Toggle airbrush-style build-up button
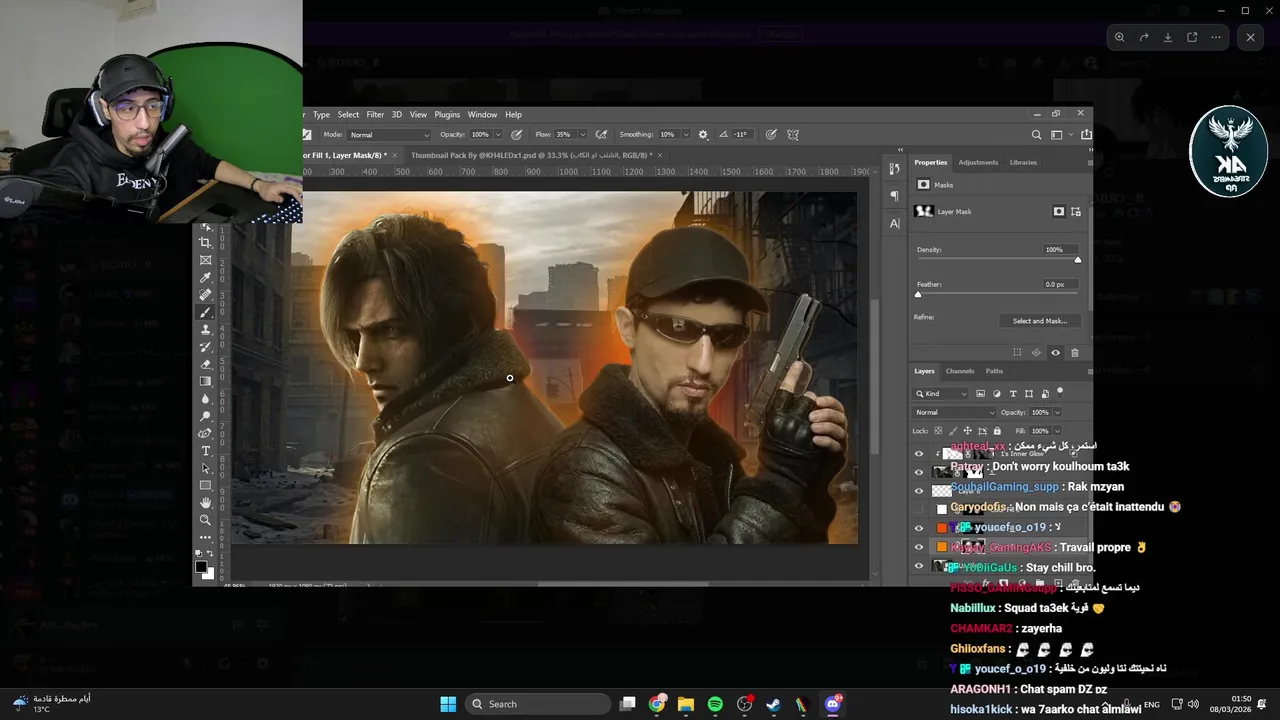Viewport: 1280px width, 720px height. [601, 134]
